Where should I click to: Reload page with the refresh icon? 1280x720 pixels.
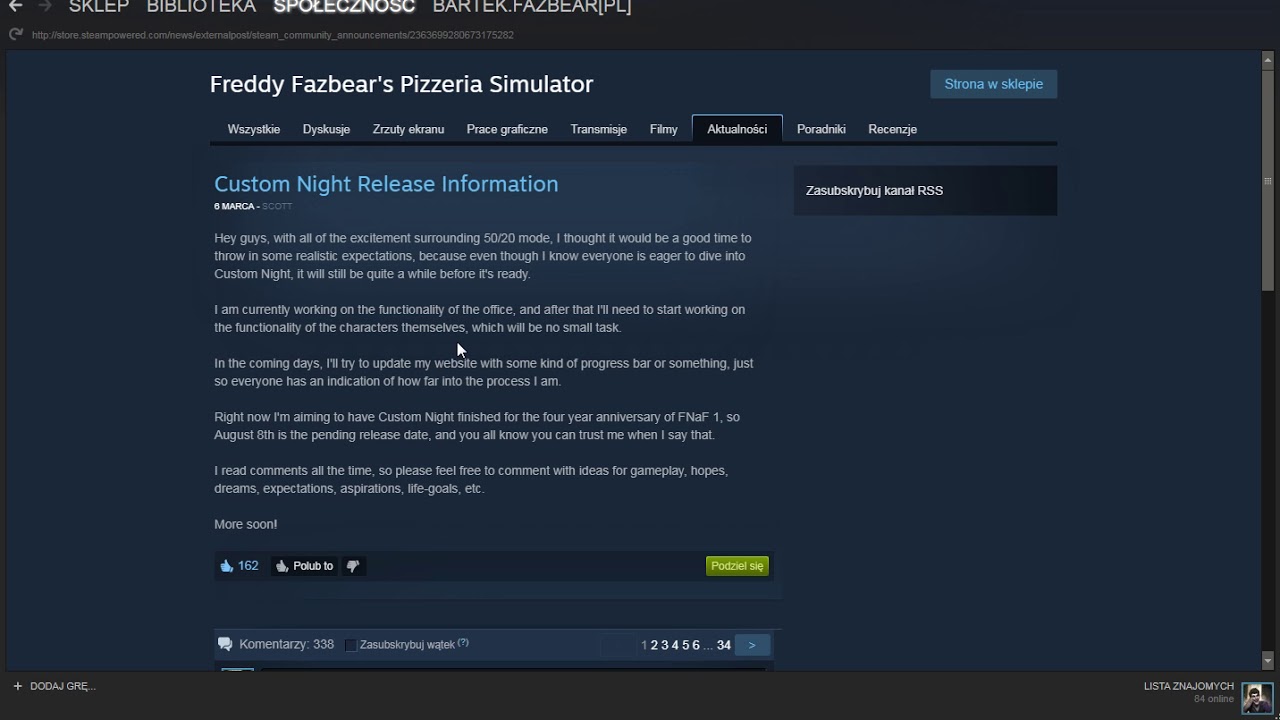15,35
